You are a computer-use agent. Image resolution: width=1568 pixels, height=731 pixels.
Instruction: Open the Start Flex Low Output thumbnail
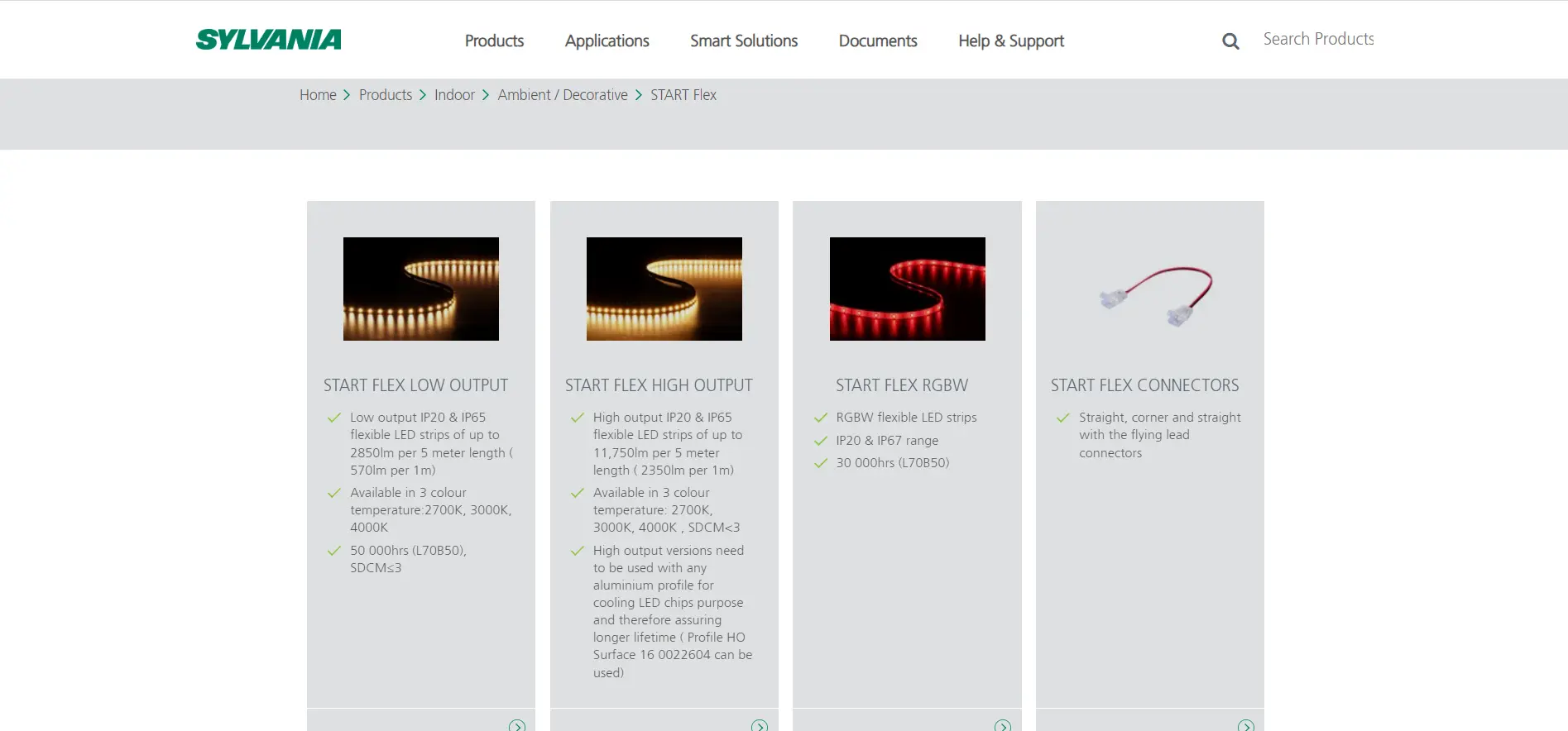tap(421, 289)
